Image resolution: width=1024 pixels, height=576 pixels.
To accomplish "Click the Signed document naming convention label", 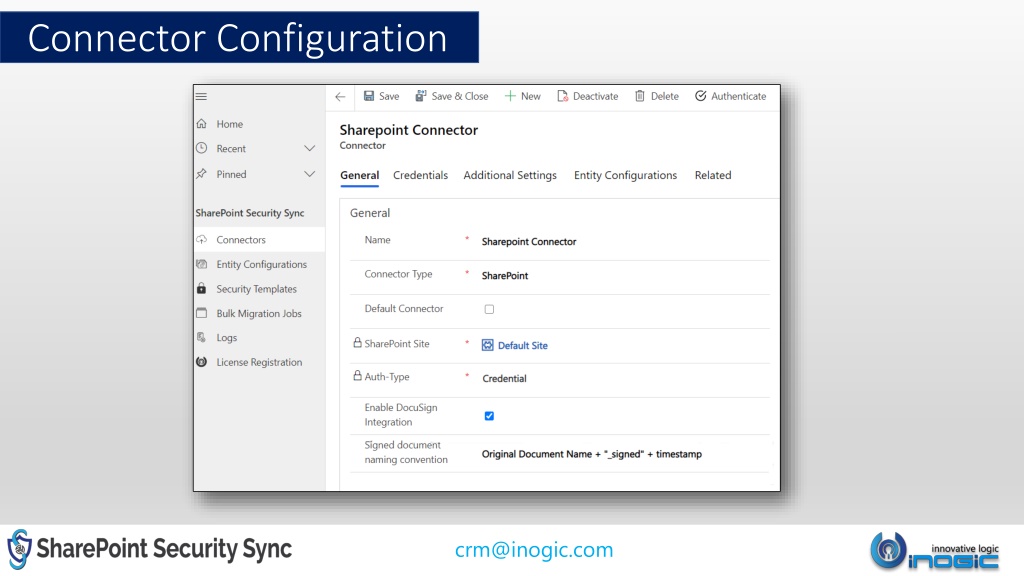I will (x=406, y=452).
